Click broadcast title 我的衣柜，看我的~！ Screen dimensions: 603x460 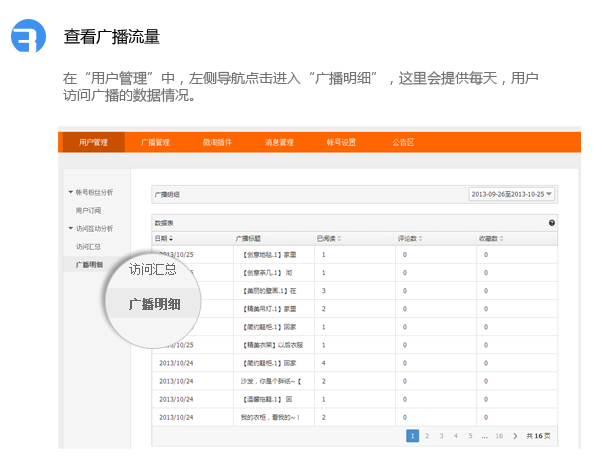point(270,417)
